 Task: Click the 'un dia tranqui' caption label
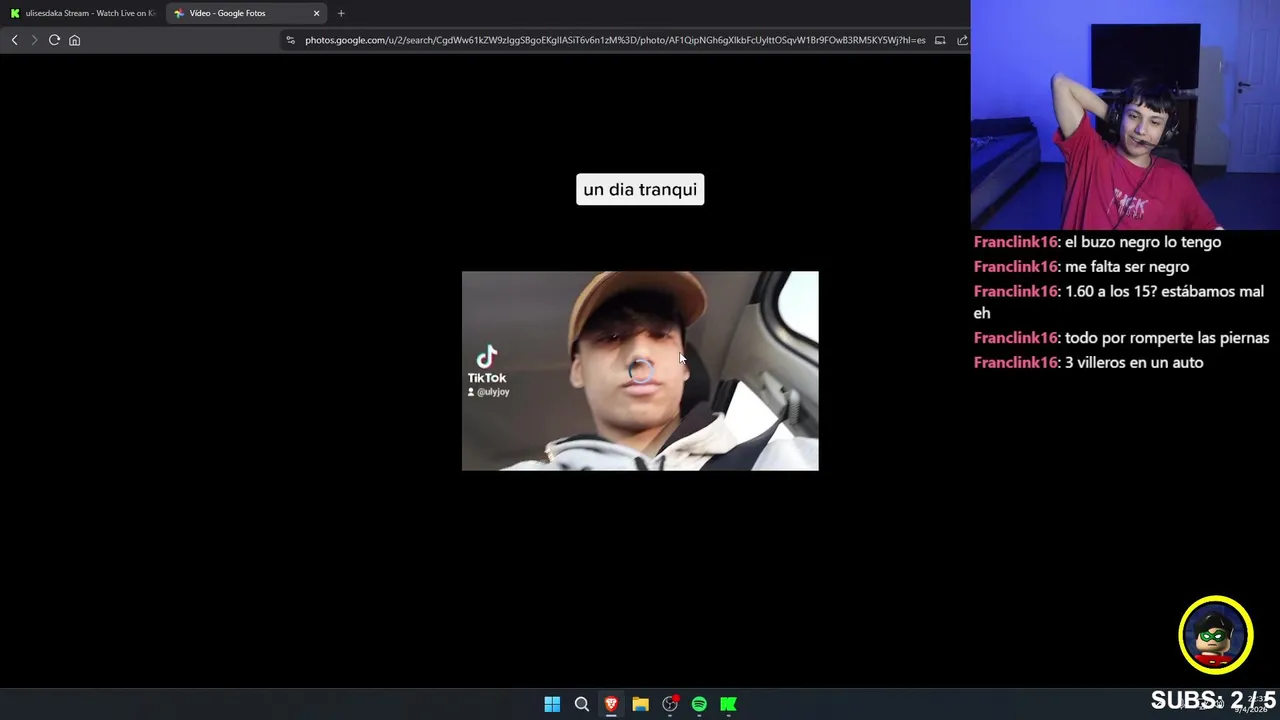coord(640,190)
